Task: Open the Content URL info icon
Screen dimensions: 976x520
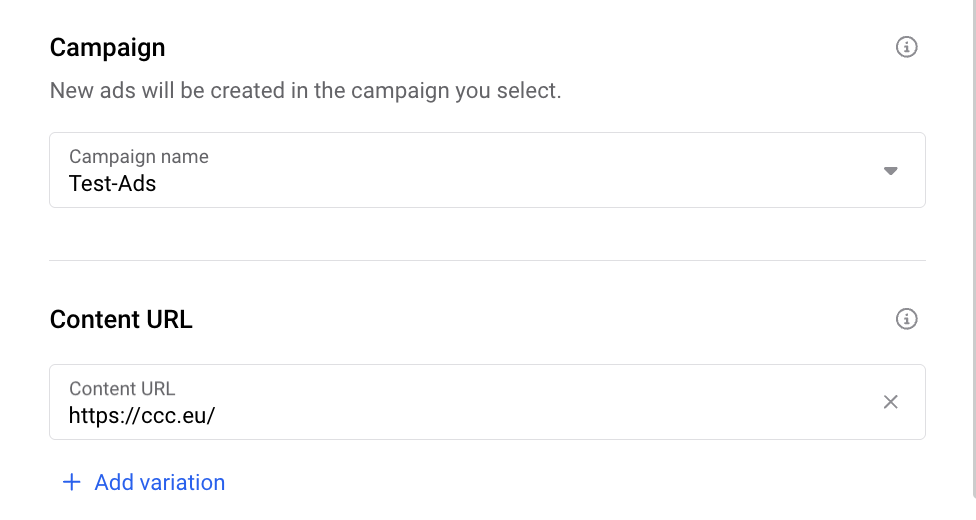Action: 906,319
